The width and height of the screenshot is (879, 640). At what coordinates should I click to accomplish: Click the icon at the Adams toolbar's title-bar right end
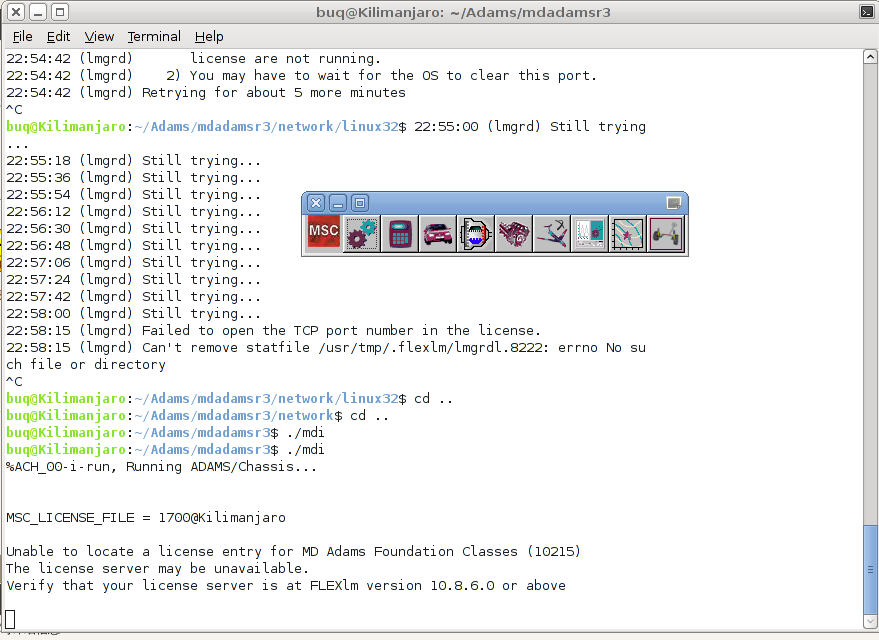coord(674,203)
